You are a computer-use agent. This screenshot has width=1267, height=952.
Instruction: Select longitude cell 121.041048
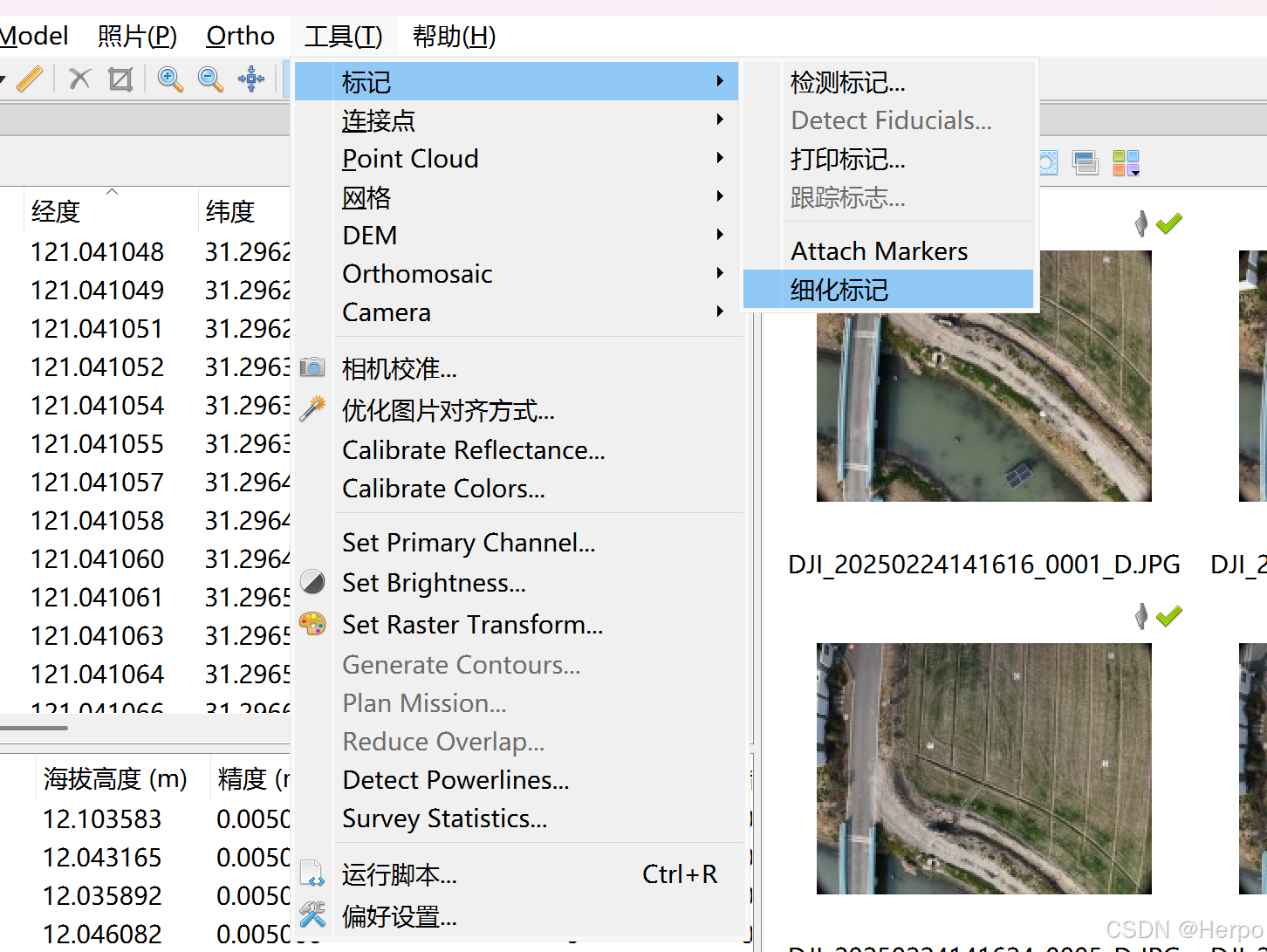click(97, 251)
